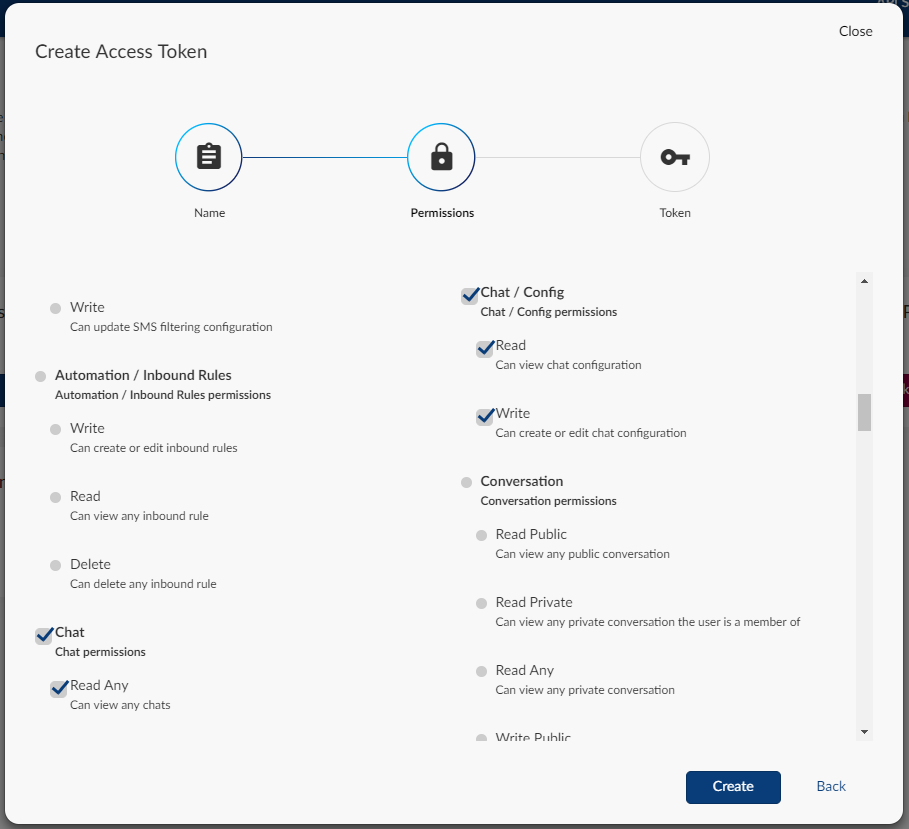909x829 pixels.
Task: Click 'Can create or edit inbound rules' text
Action: tap(154, 448)
